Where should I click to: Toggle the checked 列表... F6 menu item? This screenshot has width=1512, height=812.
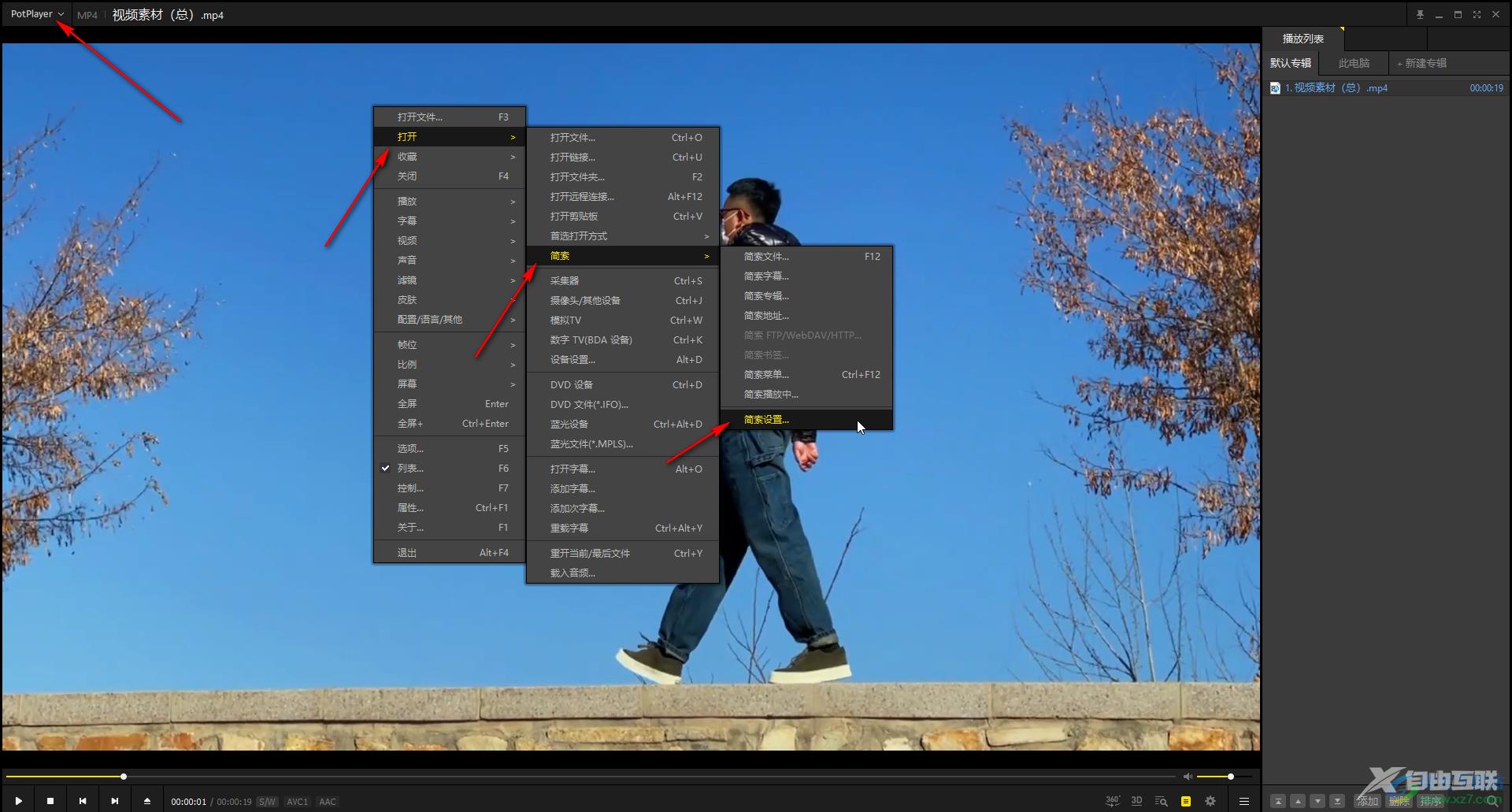[x=450, y=469]
